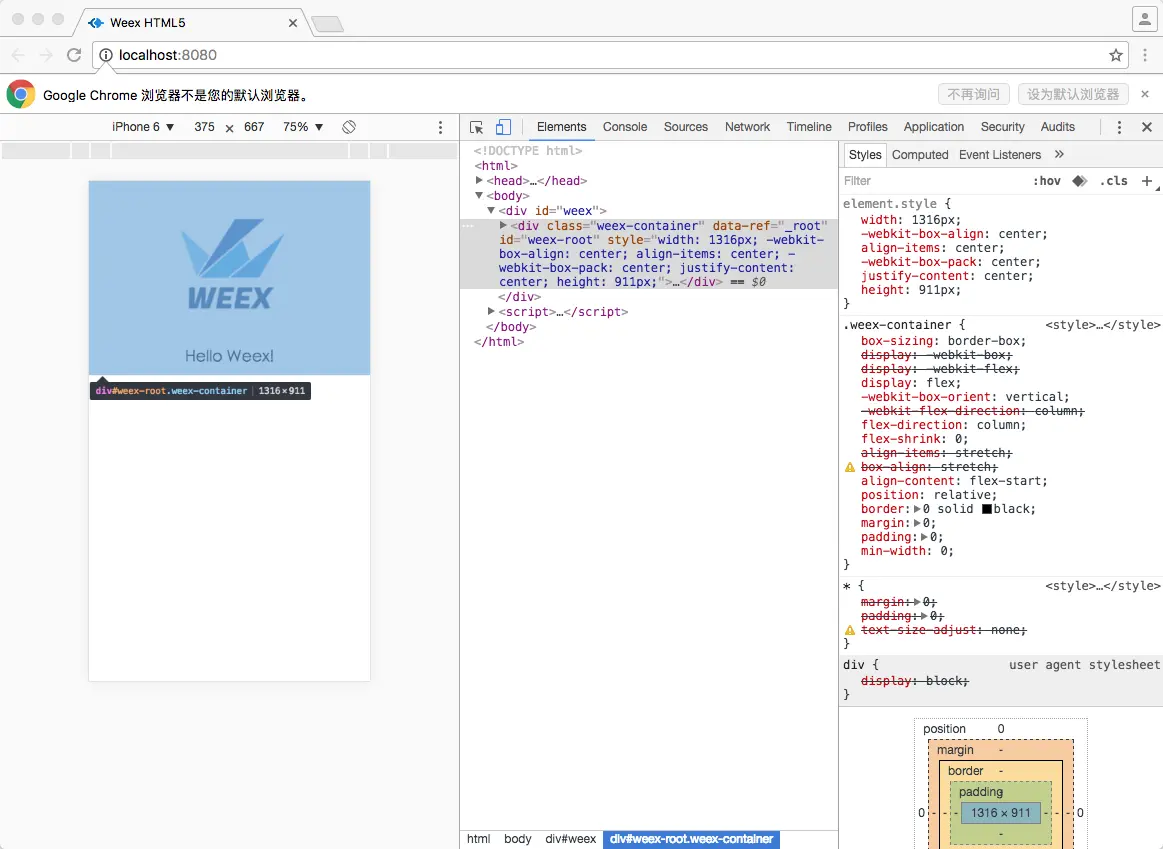Click the localhost:8080 address bar
The height and width of the screenshot is (849, 1163).
tap(608, 55)
